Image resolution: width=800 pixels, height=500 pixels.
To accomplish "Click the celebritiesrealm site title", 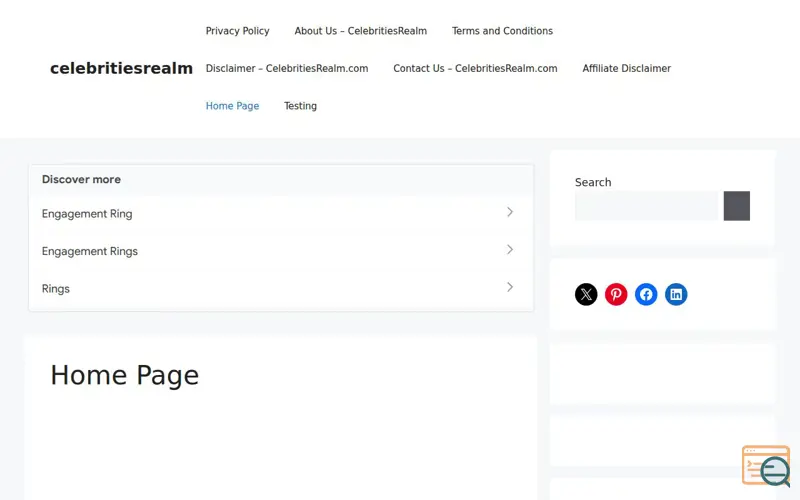I will pos(121,68).
